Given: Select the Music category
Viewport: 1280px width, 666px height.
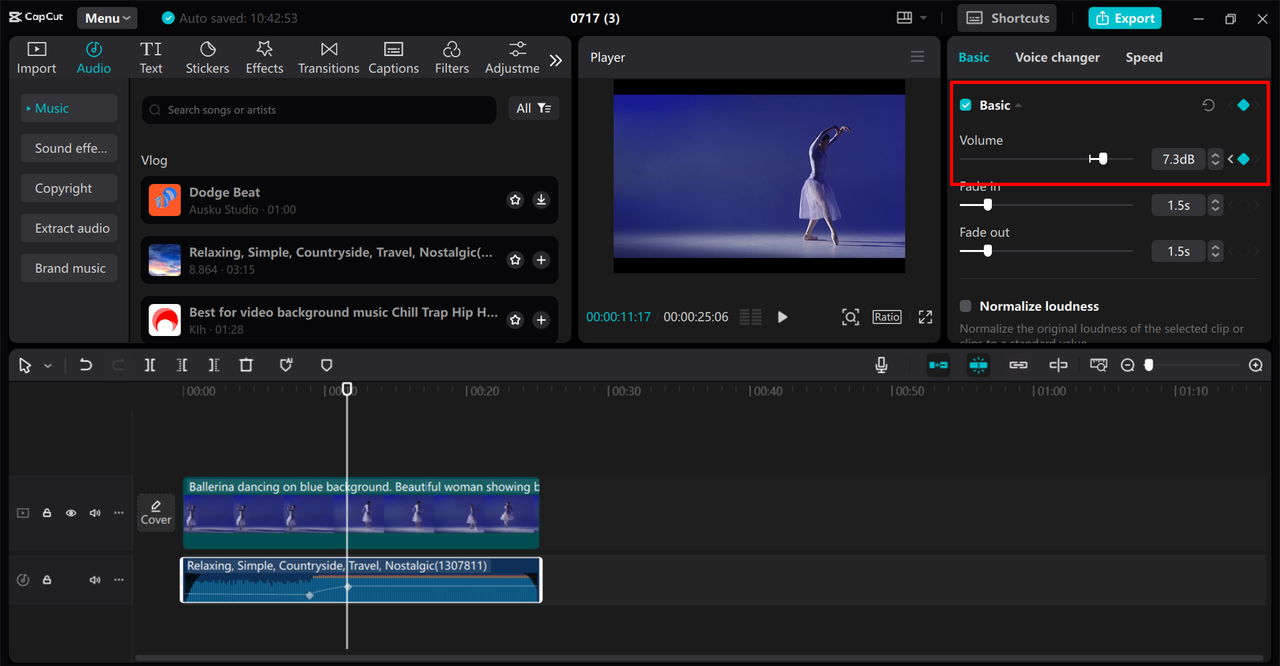Looking at the screenshot, I should 69,108.
